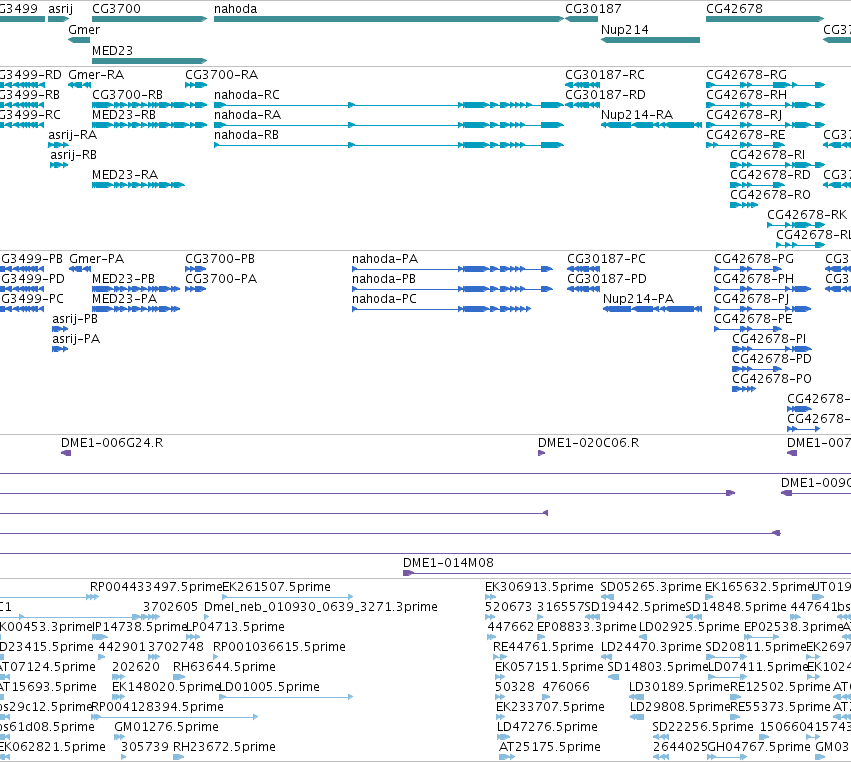This screenshot has width=851, height=762.
Task: Select transcript nahoda-RA
Action: pos(389,125)
